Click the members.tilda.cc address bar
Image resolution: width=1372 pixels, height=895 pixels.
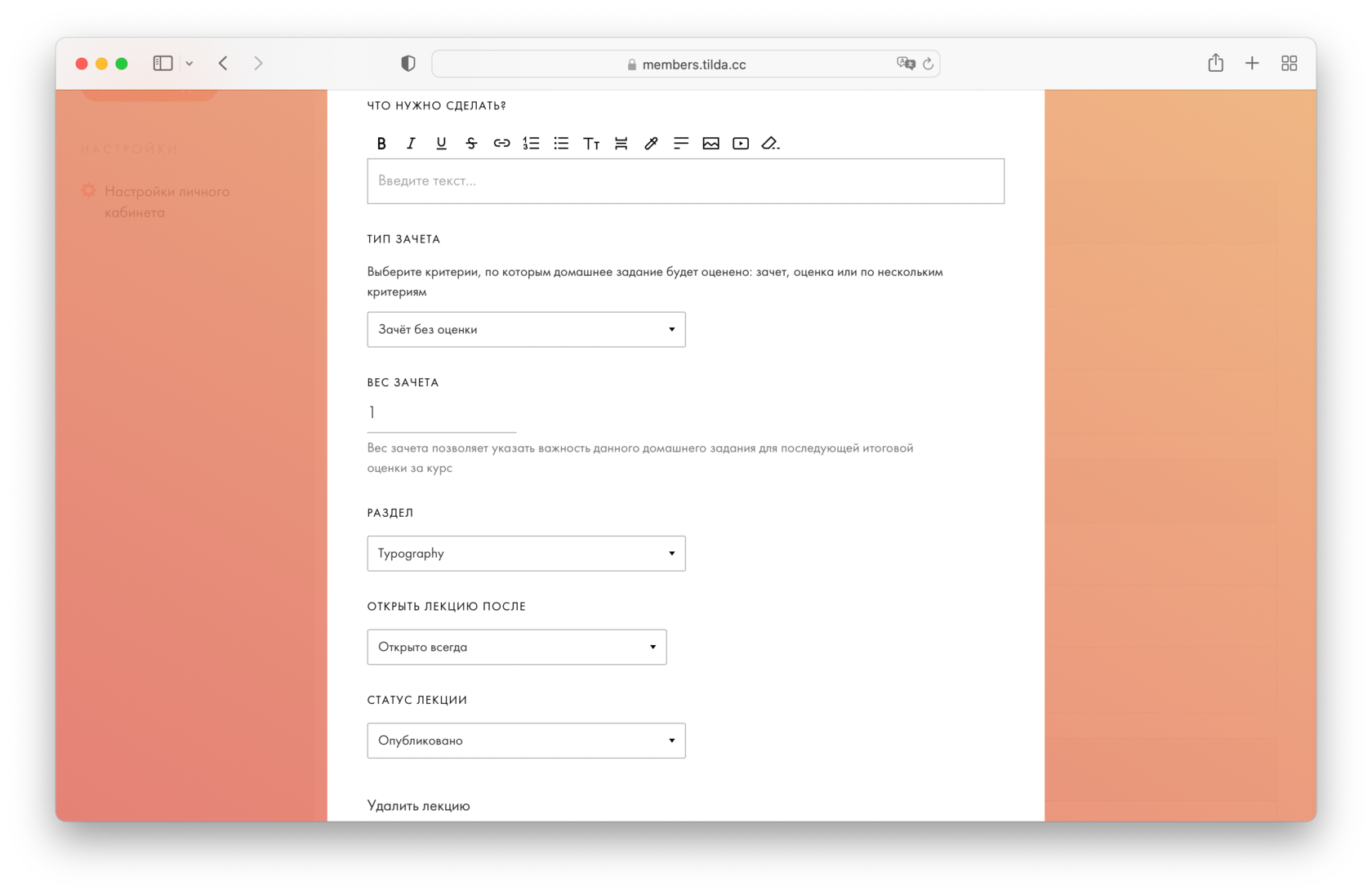pyautogui.click(x=686, y=65)
